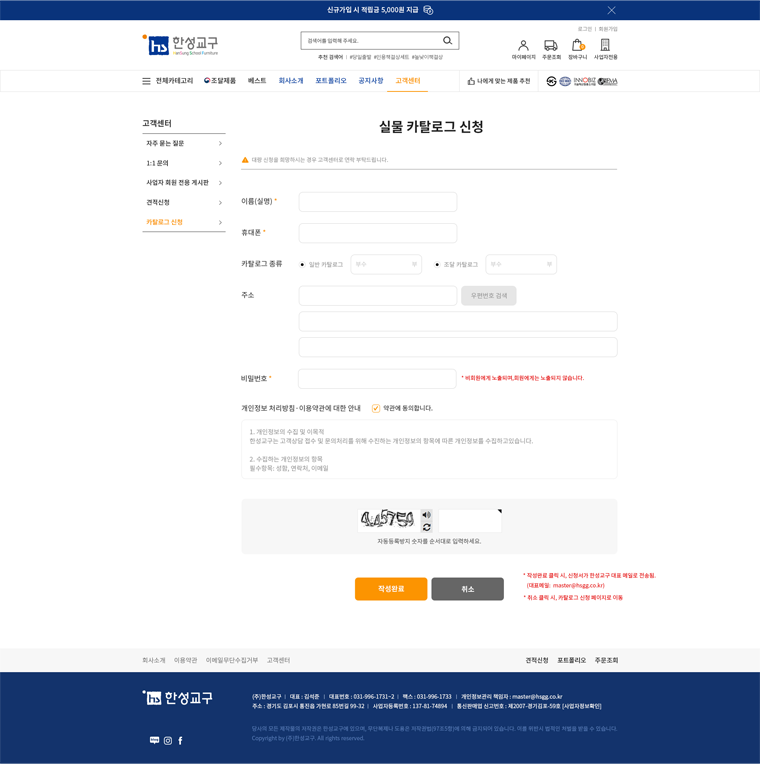This screenshot has width=760, height=764.
Task: Click footer 고객센터 link
Action: pyautogui.click(x=278, y=660)
